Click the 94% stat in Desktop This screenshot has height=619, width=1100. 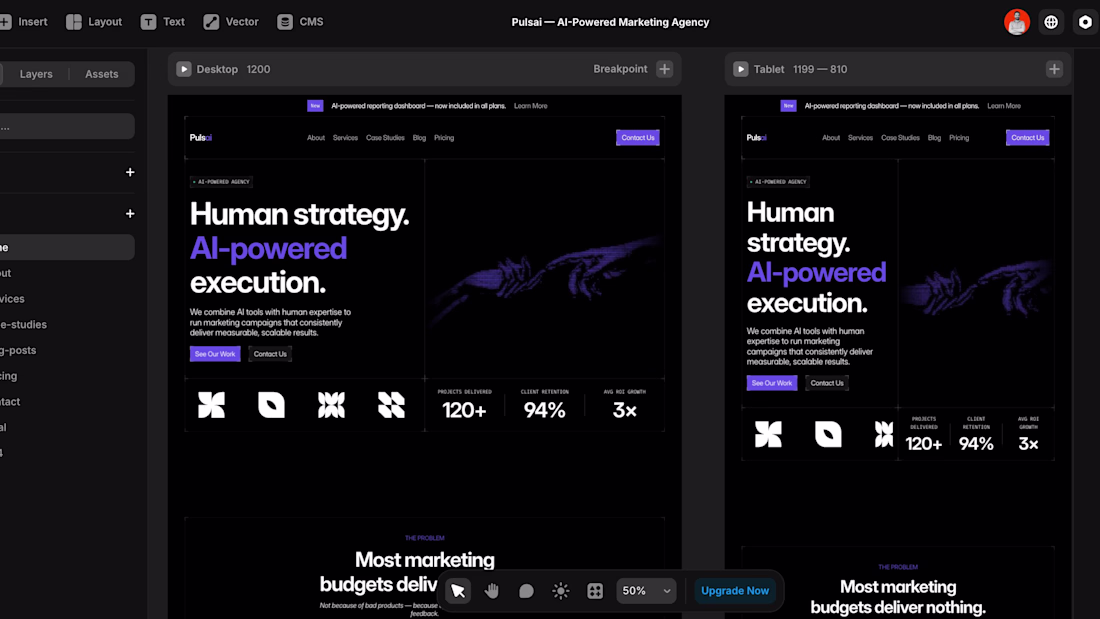click(x=544, y=411)
